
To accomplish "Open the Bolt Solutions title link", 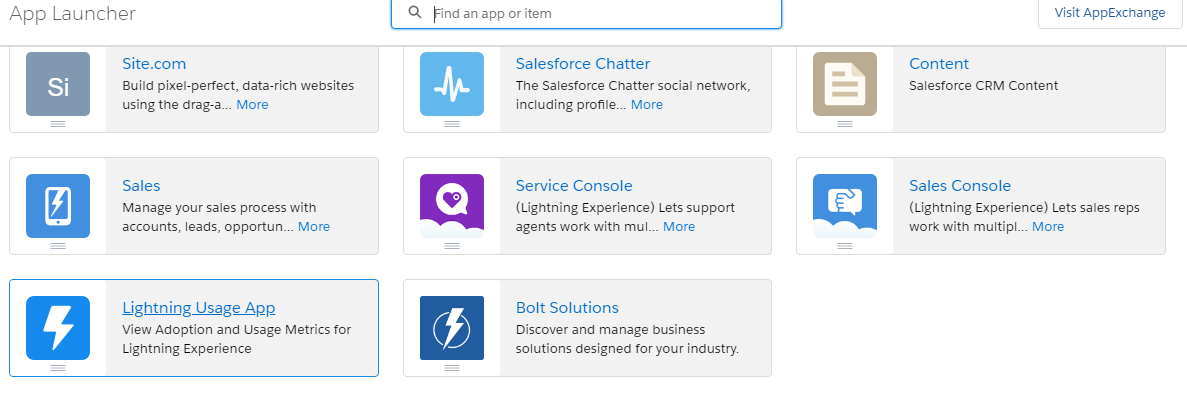I will click(x=567, y=308).
